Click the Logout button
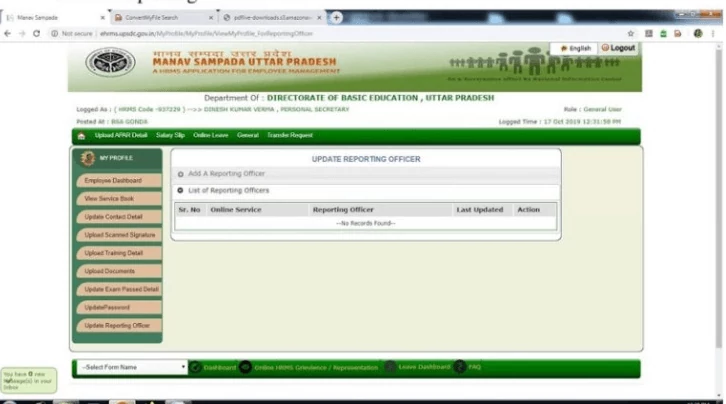Image resolution: width=726 pixels, height=404 pixels. pos(618,48)
